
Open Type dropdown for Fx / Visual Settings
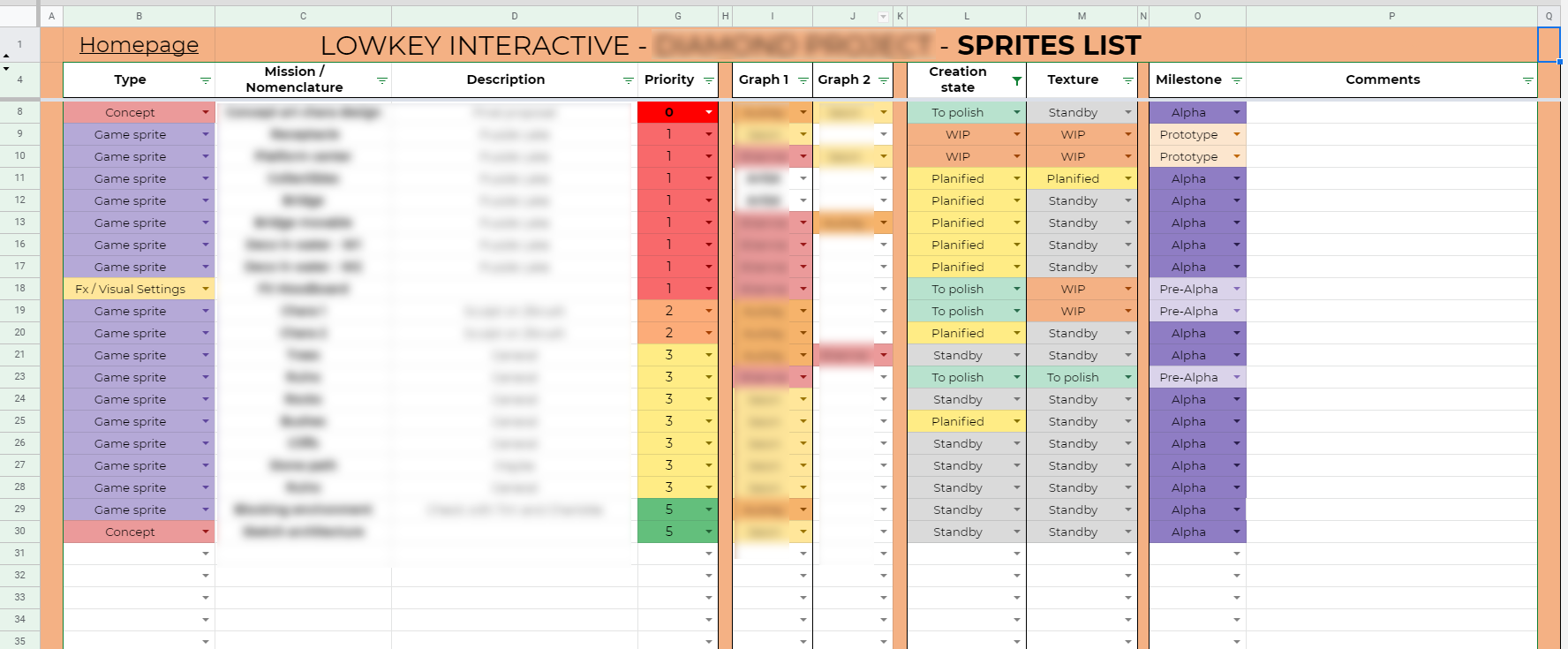(206, 289)
